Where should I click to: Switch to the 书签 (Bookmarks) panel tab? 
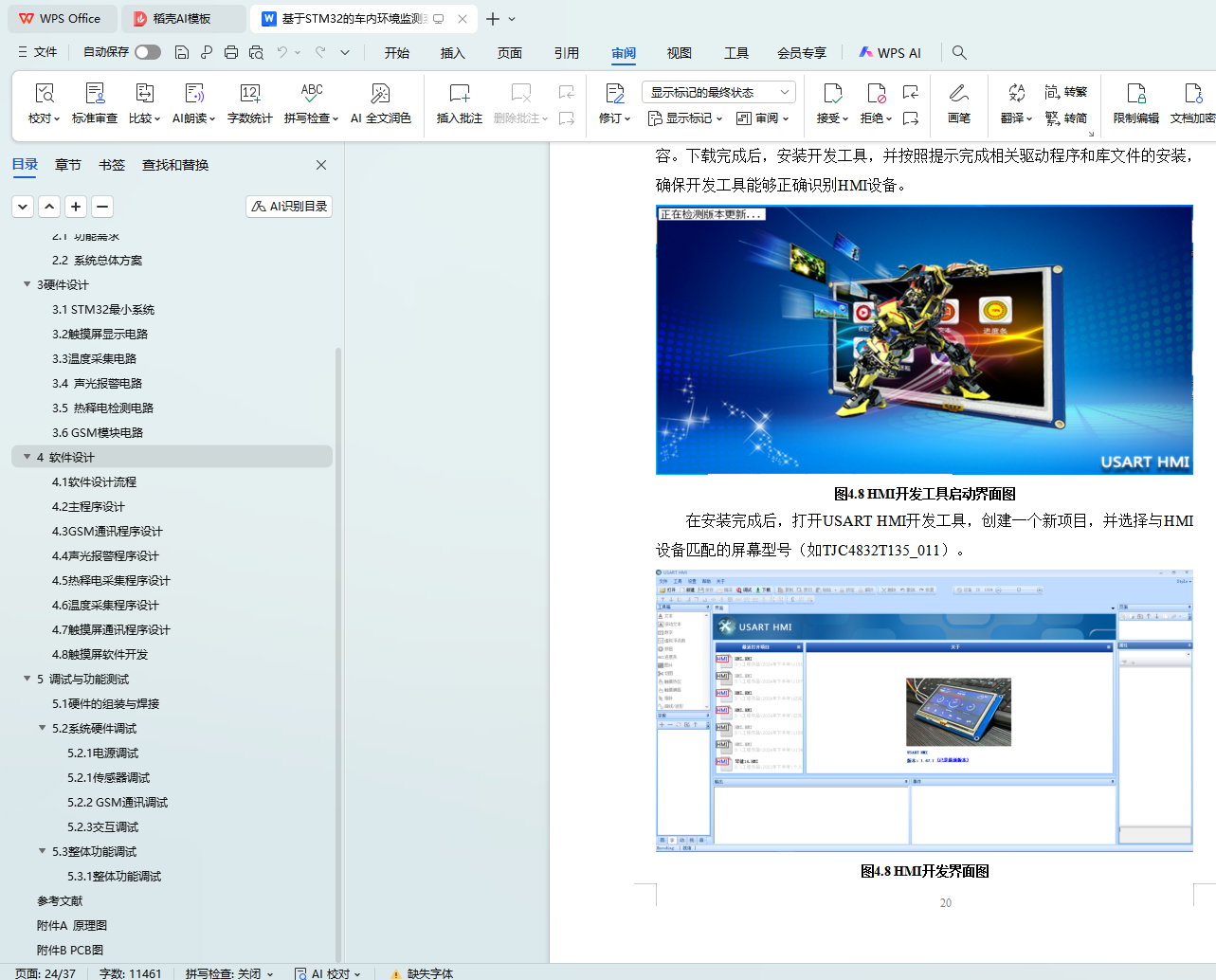coord(112,165)
